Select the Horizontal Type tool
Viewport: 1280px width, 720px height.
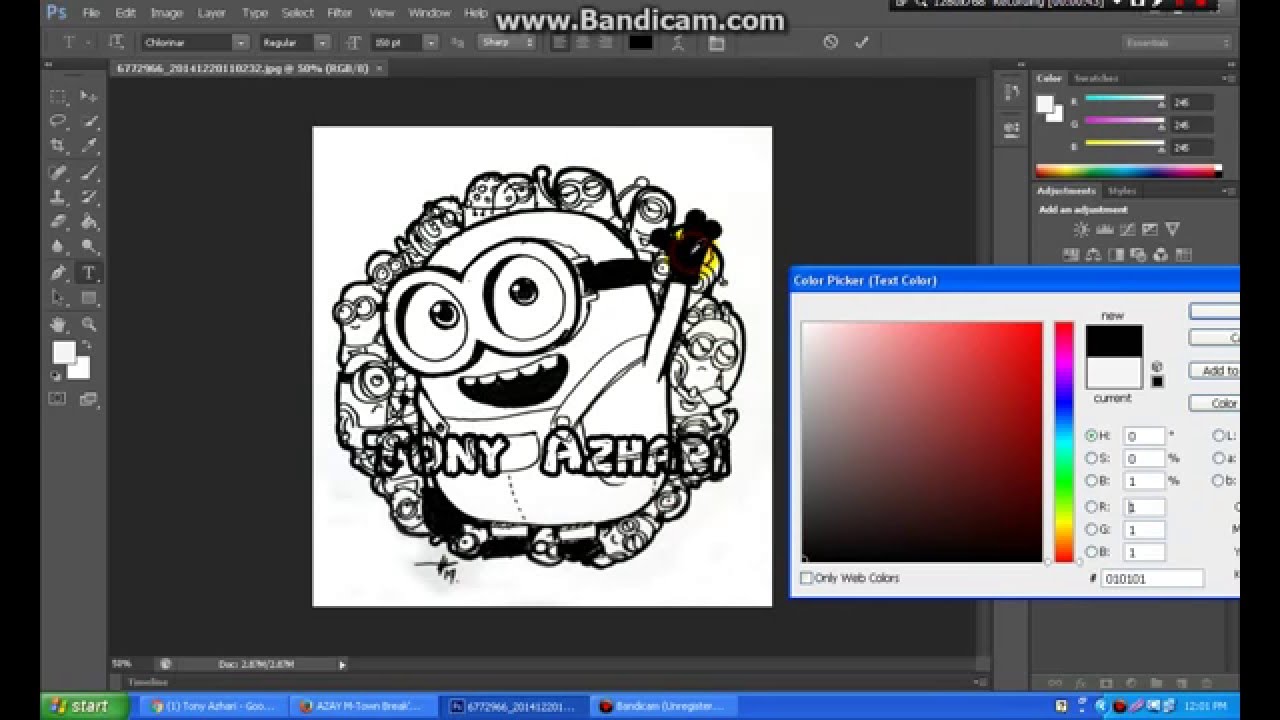pyautogui.click(x=89, y=273)
